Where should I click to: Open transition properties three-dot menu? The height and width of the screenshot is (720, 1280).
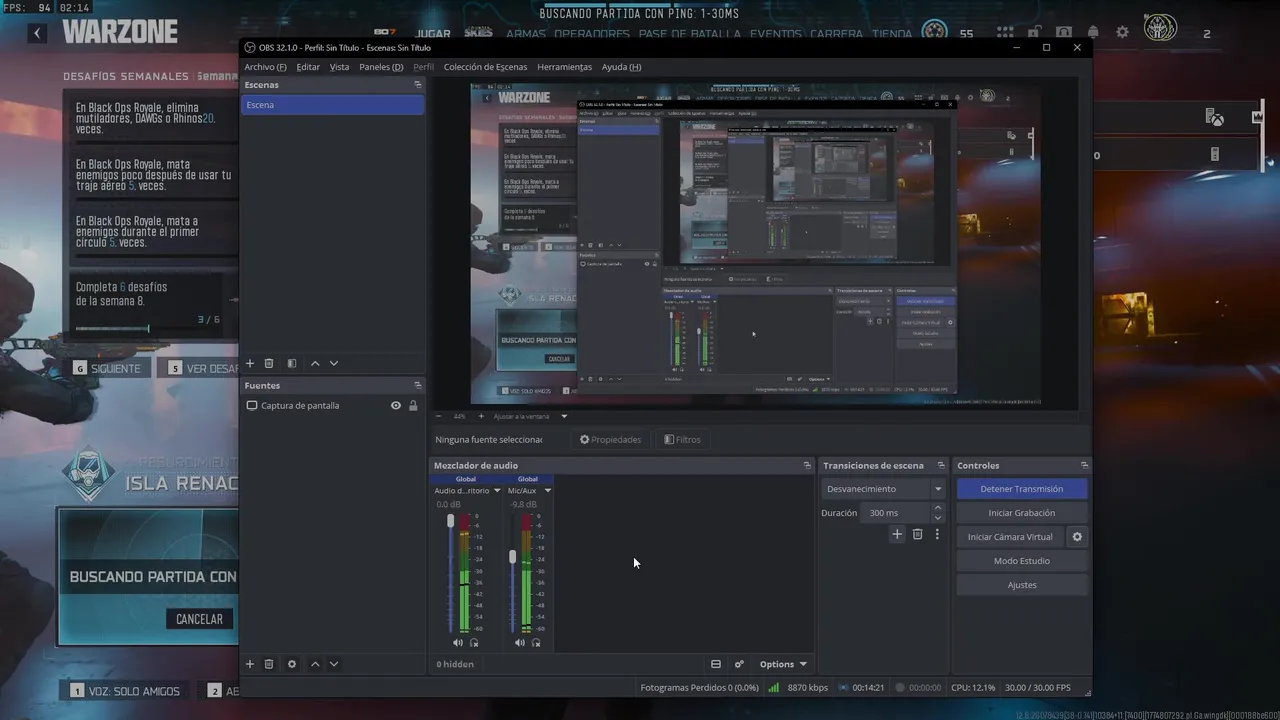937,535
